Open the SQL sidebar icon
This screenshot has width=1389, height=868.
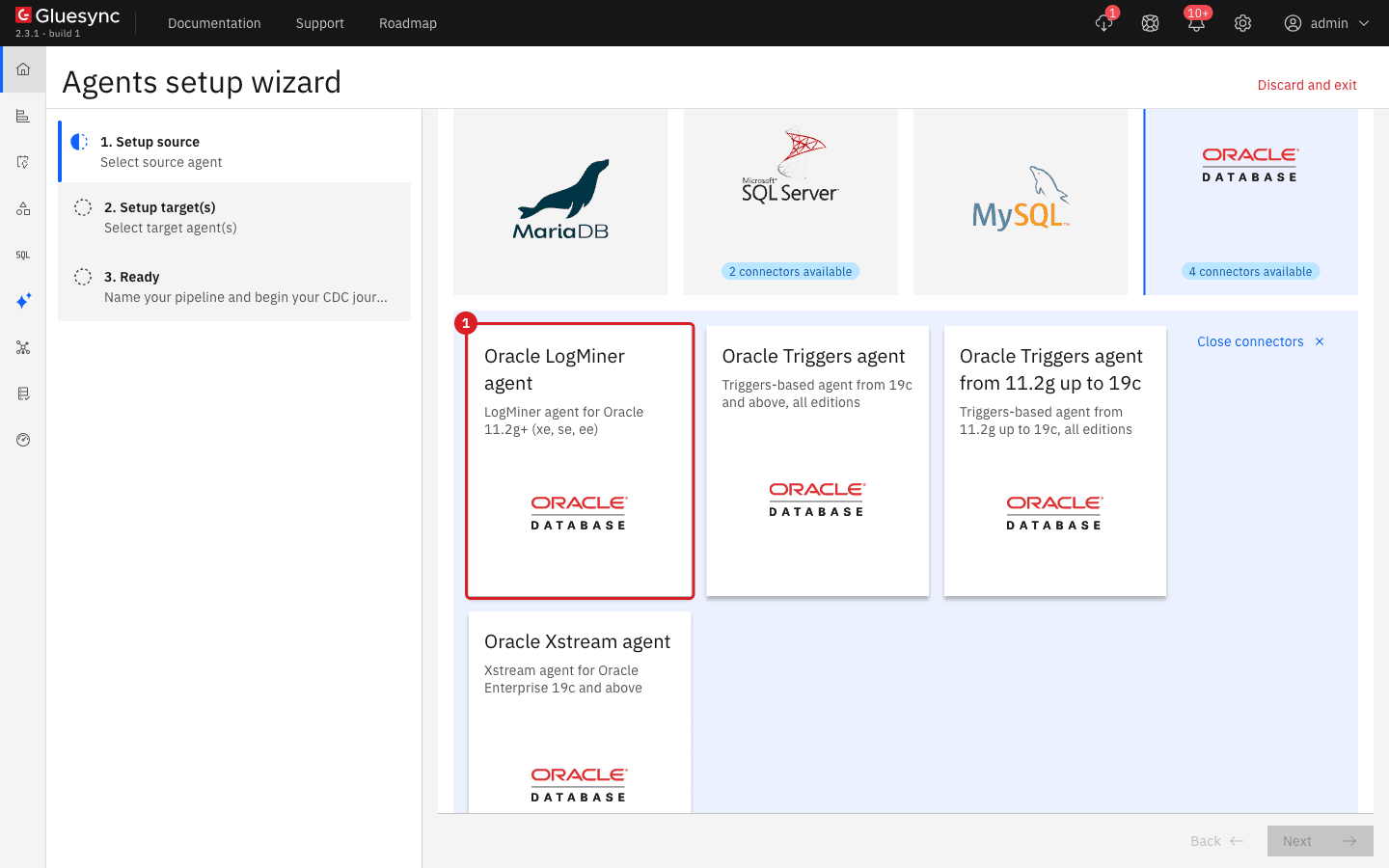click(x=23, y=255)
